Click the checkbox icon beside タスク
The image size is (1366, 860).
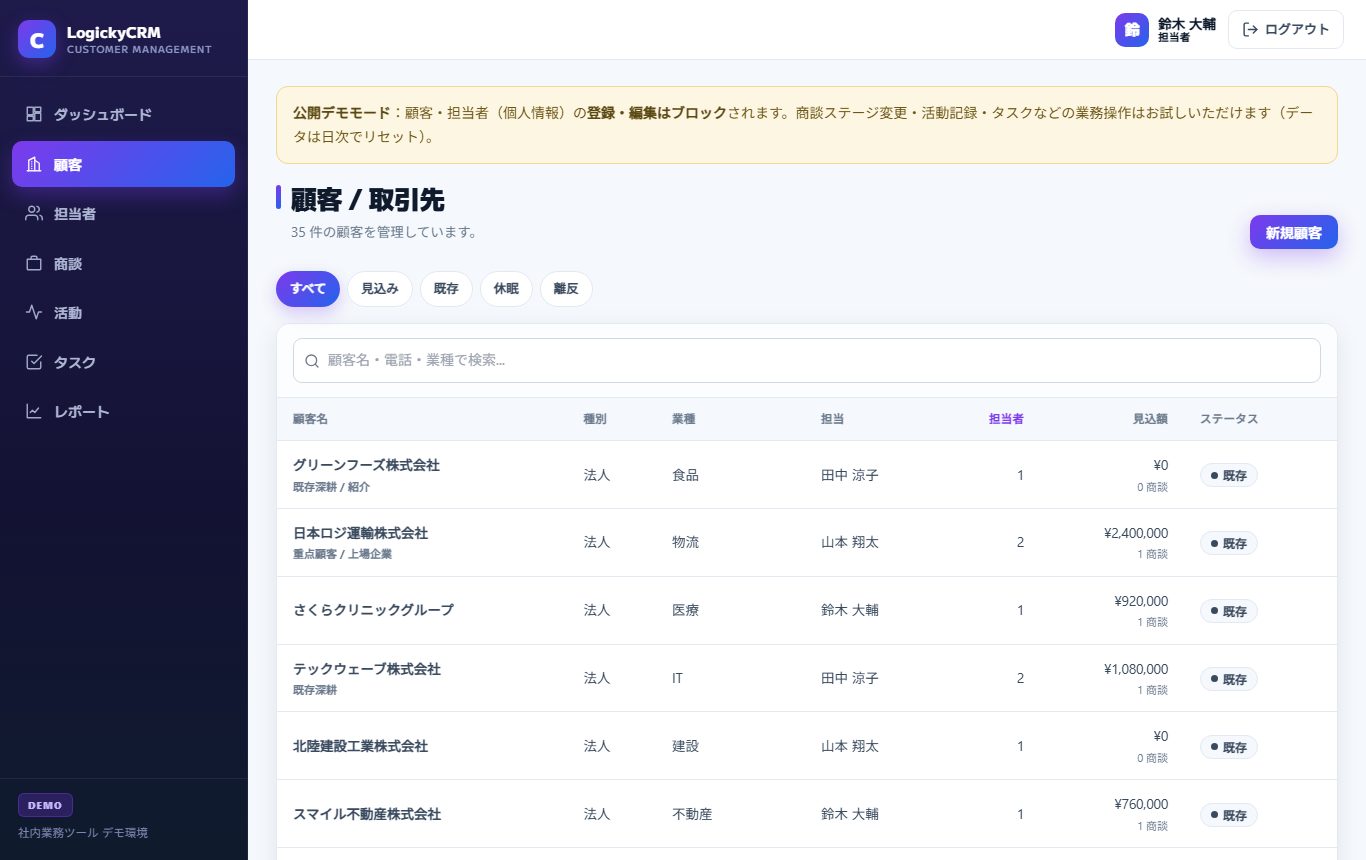[x=34, y=362]
